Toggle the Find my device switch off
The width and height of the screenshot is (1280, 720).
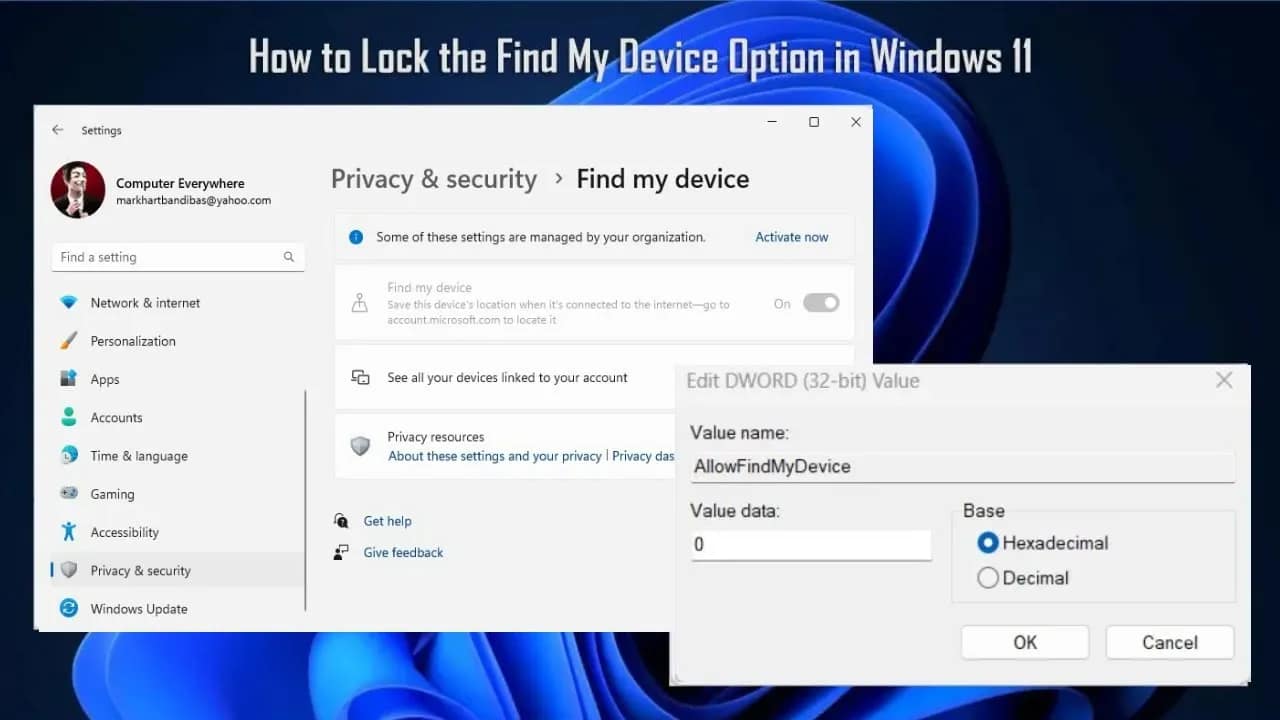coord(820,303)
